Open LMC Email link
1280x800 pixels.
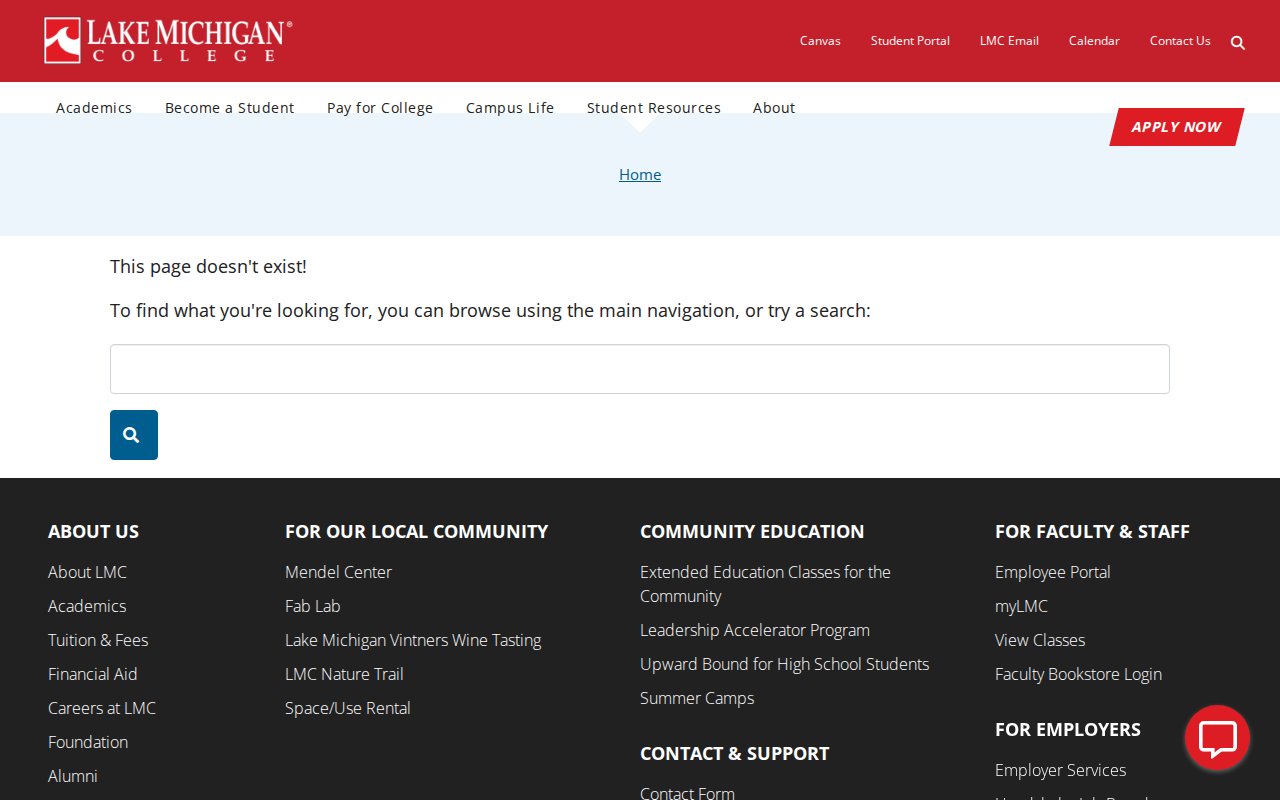pyautogui.click(x=1009, y=41)
